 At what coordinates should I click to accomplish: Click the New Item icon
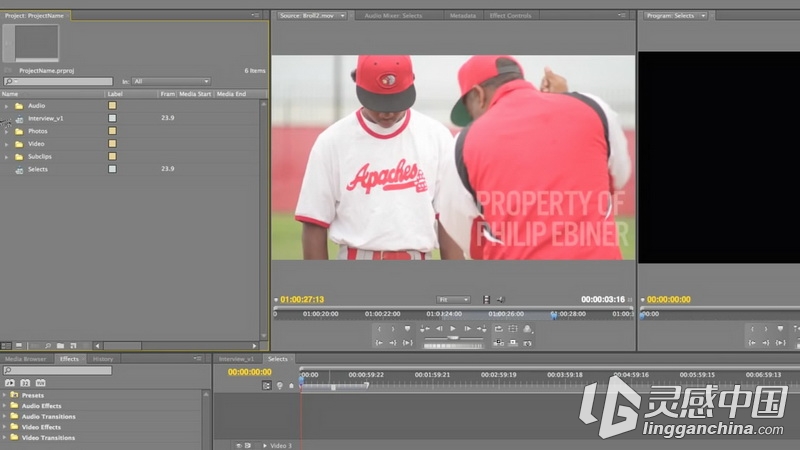point(73,346)
